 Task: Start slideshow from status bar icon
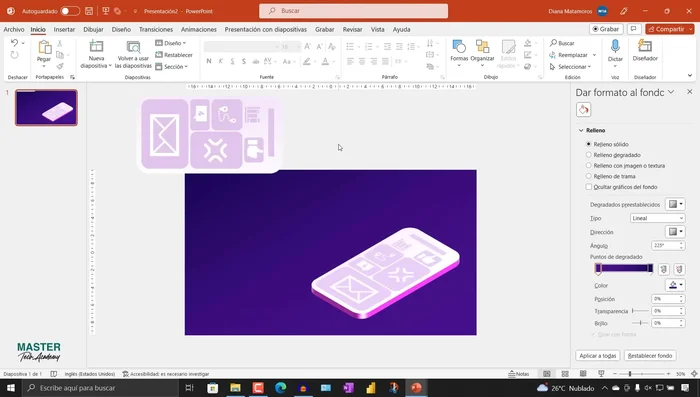pyautogui.click(x=601, y=374)
